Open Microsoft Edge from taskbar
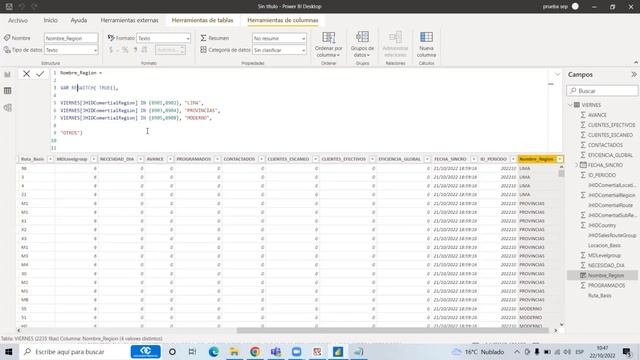Viewport: 640px width, 360px height. point(213,351)
